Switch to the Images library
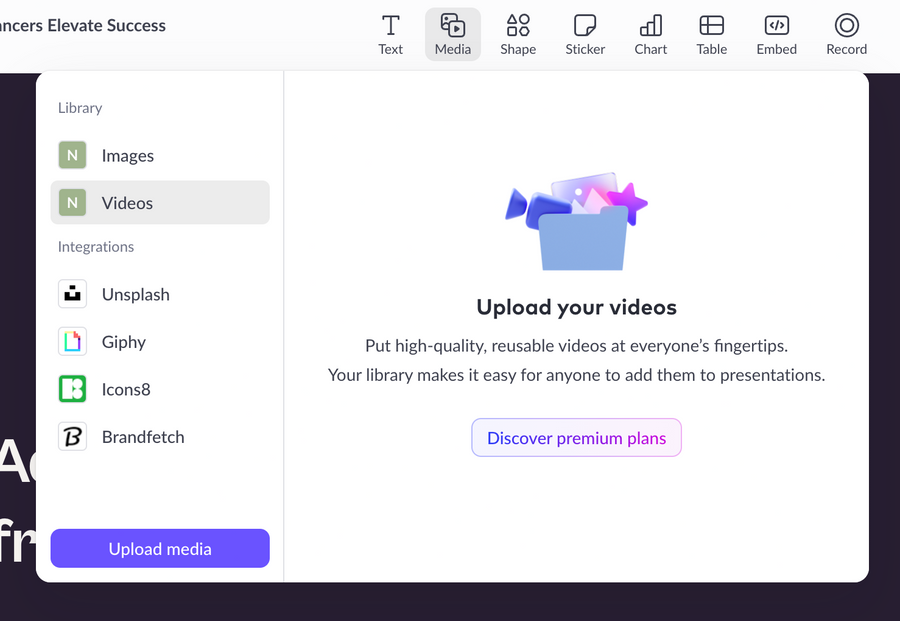 pyautogui.click(x=129, y=155)
